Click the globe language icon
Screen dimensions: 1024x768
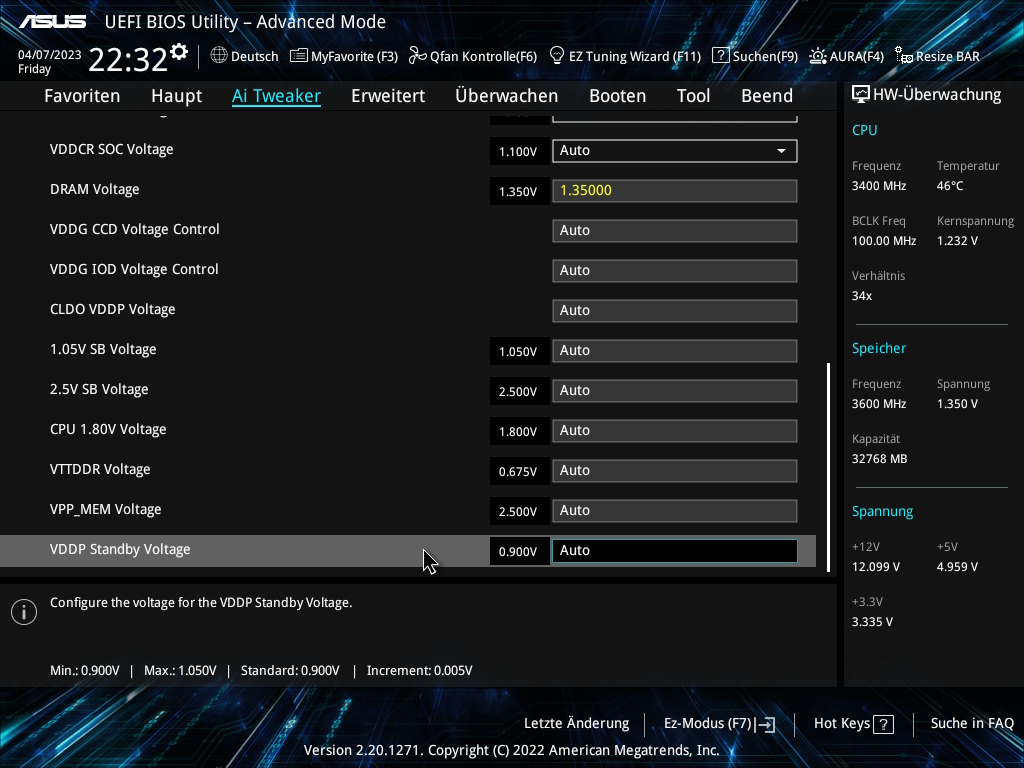pyautogui.click(x=219, y=56)
